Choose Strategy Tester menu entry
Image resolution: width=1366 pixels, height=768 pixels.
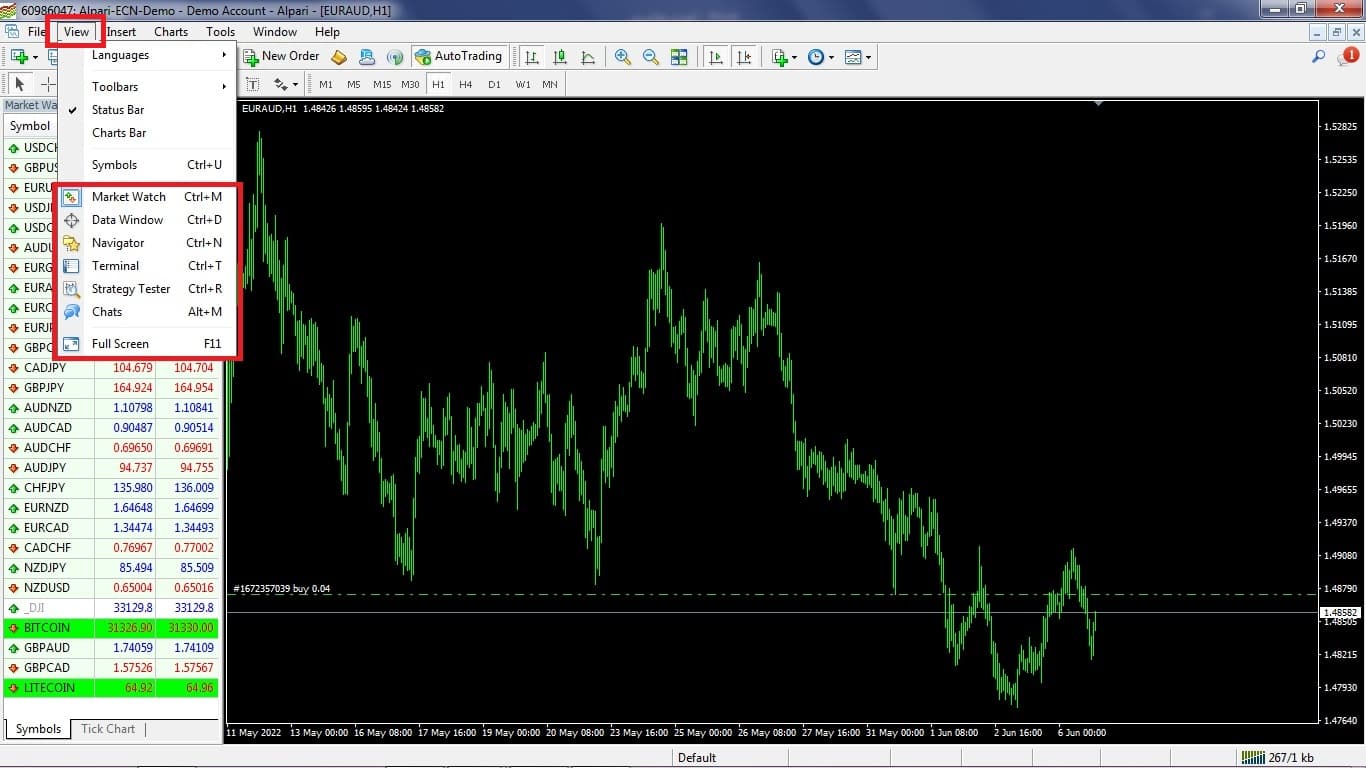pos(148,289)
